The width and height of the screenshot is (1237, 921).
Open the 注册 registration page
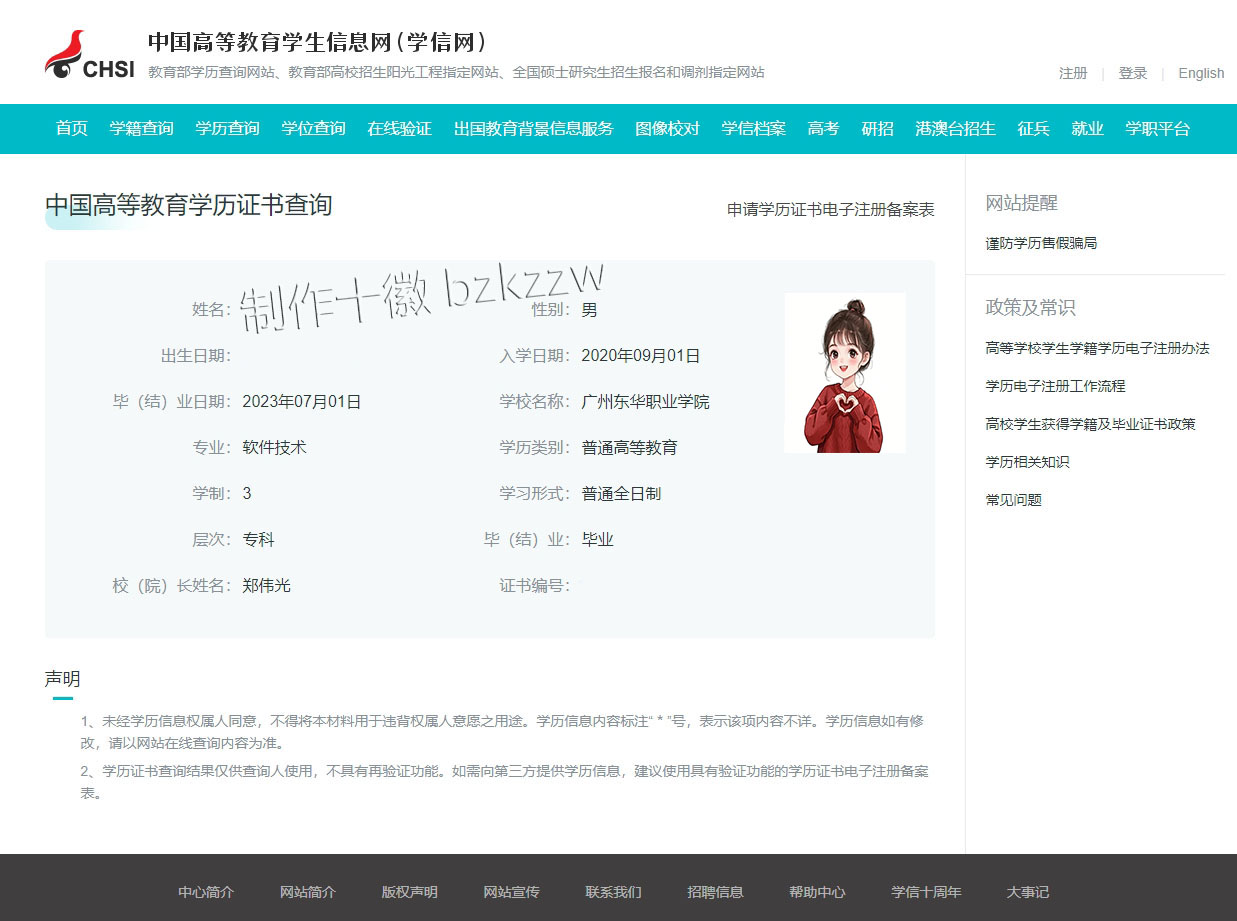(x=1072, y=73)
